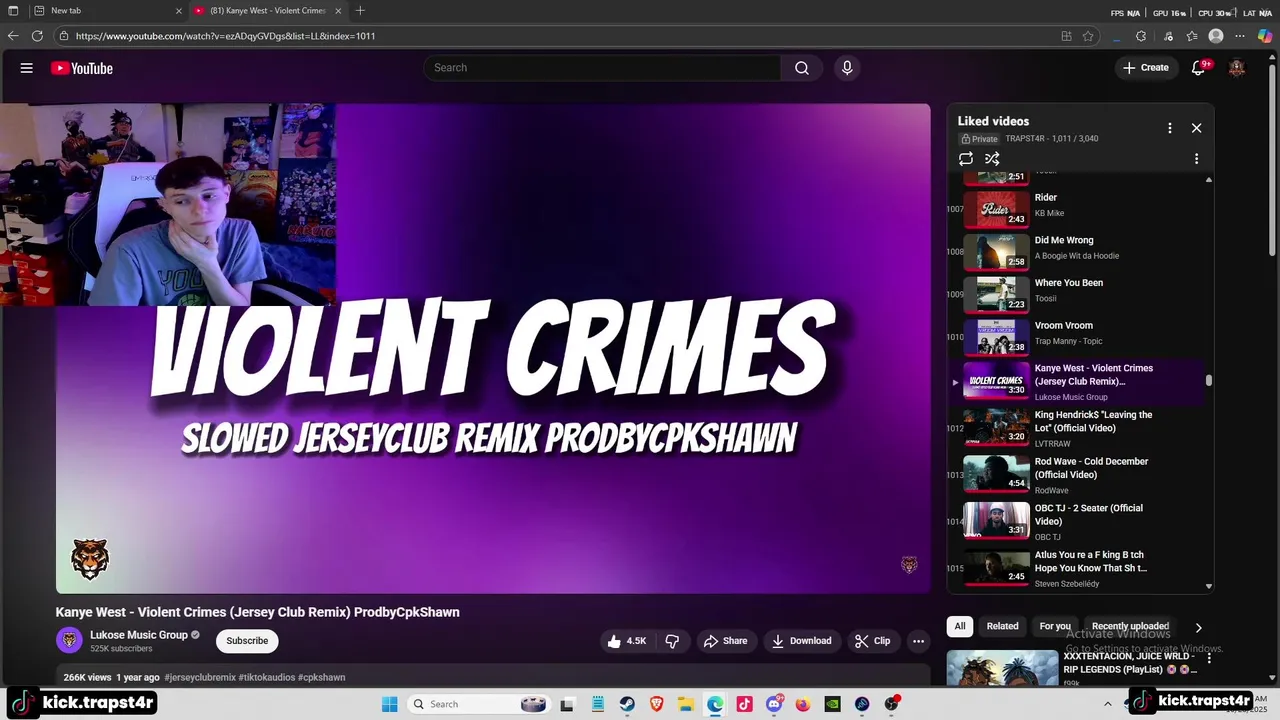Select OBC TJ 2 Seater video
This screenshot has height=720, width=1280.
[x=1077, y=522]
